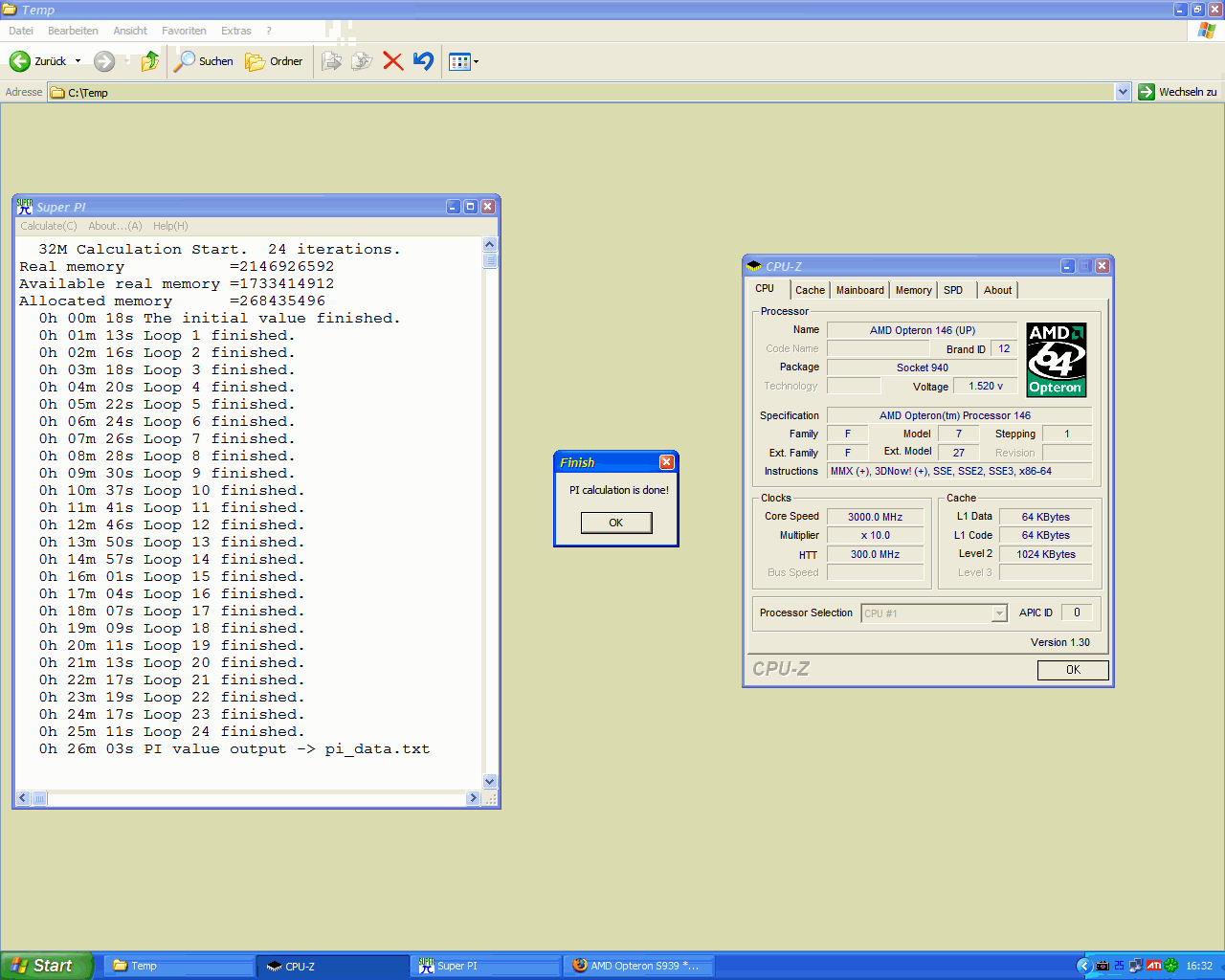The image size is (1225, 980).
Task: Switch to the Memory tab in CPU-Z
Action: point(914,290)
